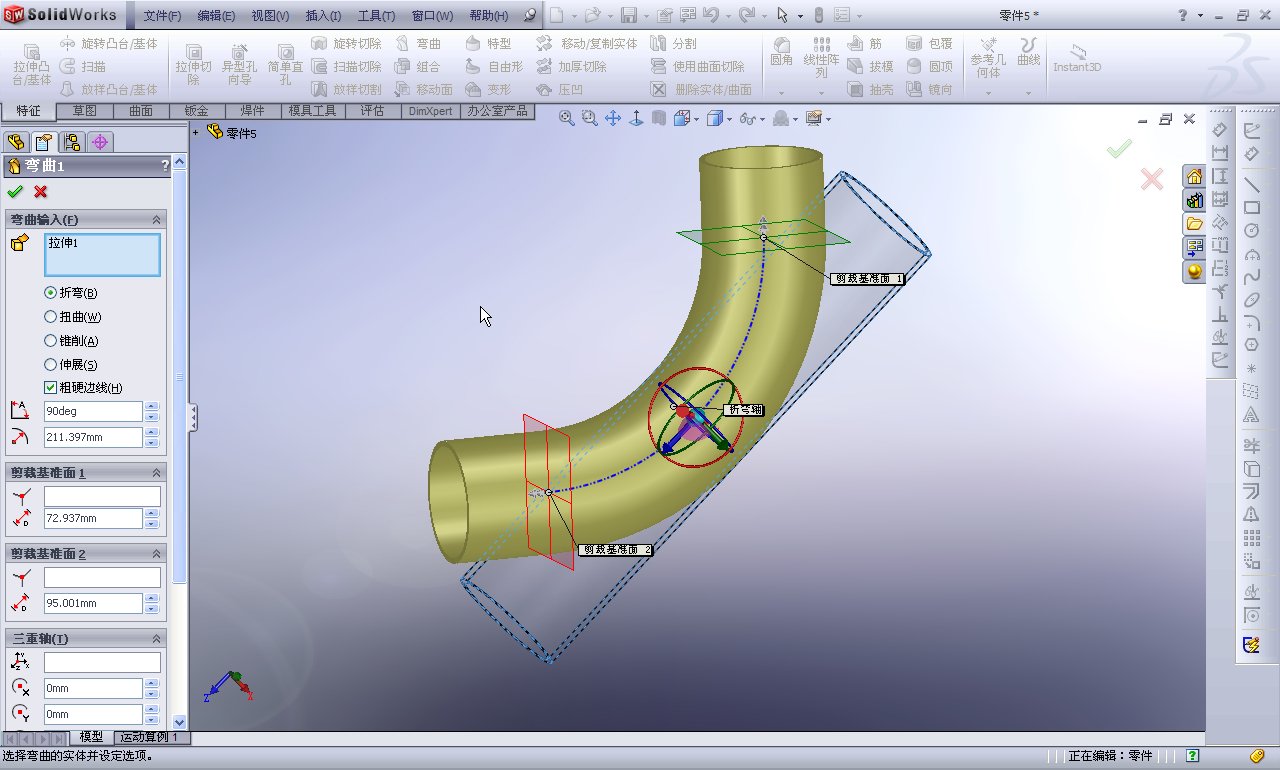Click the Save disk icon
Image resolution: width=1280 pixels, height=770 pixels.
629,15
